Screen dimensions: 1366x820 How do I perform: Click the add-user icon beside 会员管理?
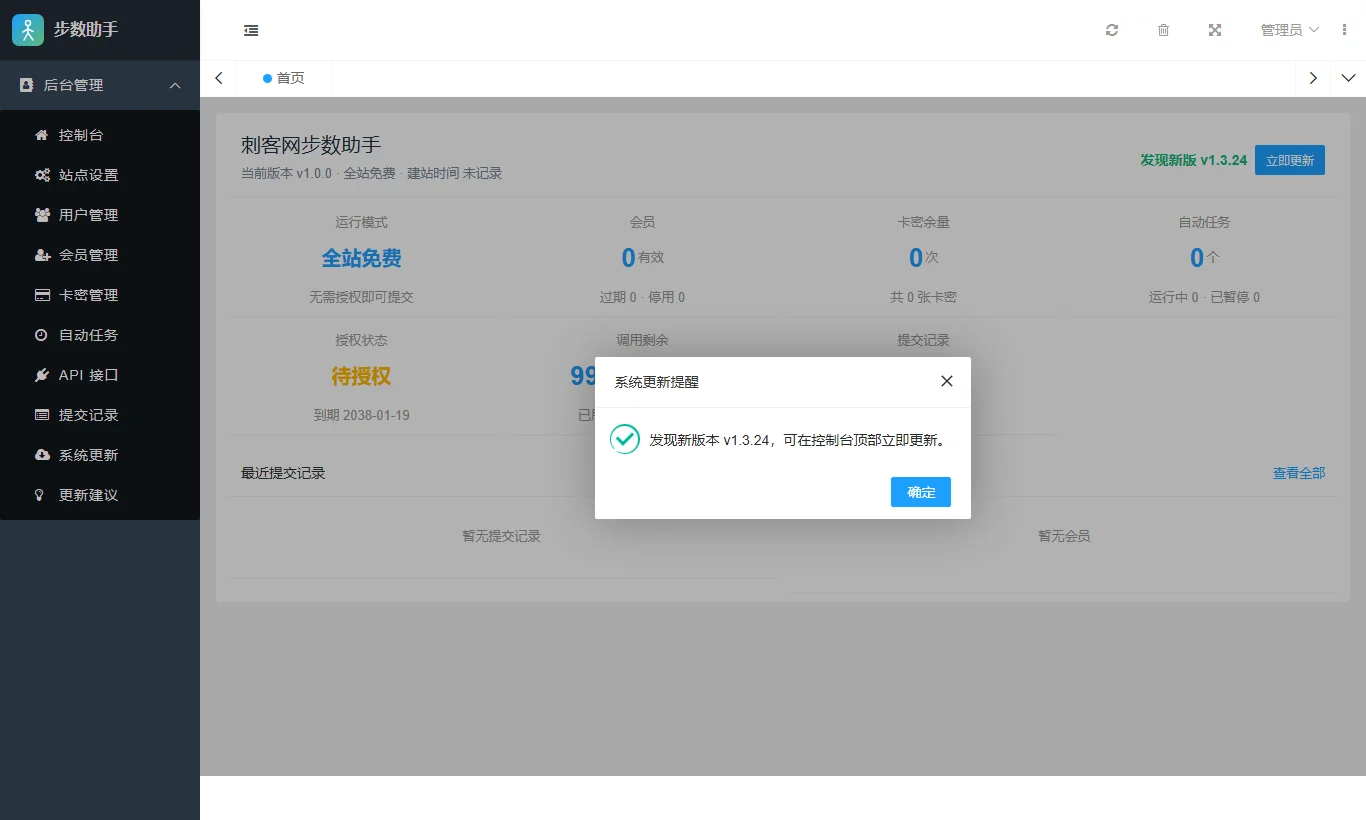tap(42, 255)
